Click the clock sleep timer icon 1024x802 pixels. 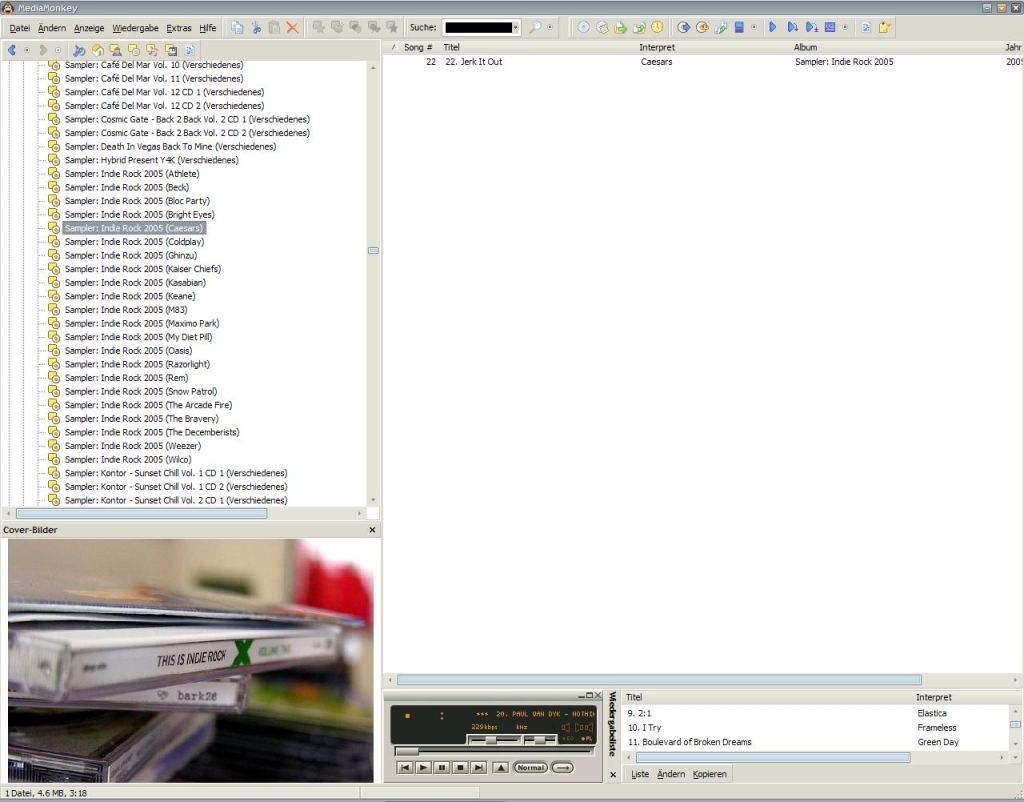657,27
